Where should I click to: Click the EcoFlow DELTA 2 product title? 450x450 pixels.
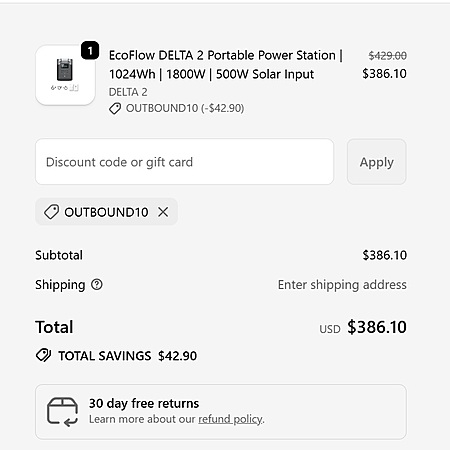tap(226, 65)
